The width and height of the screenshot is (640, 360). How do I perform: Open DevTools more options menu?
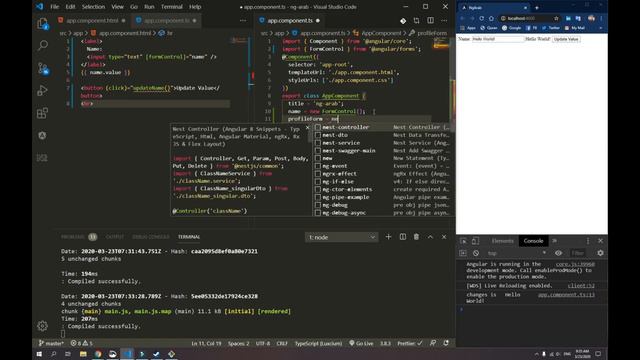(x=588, y=241)
